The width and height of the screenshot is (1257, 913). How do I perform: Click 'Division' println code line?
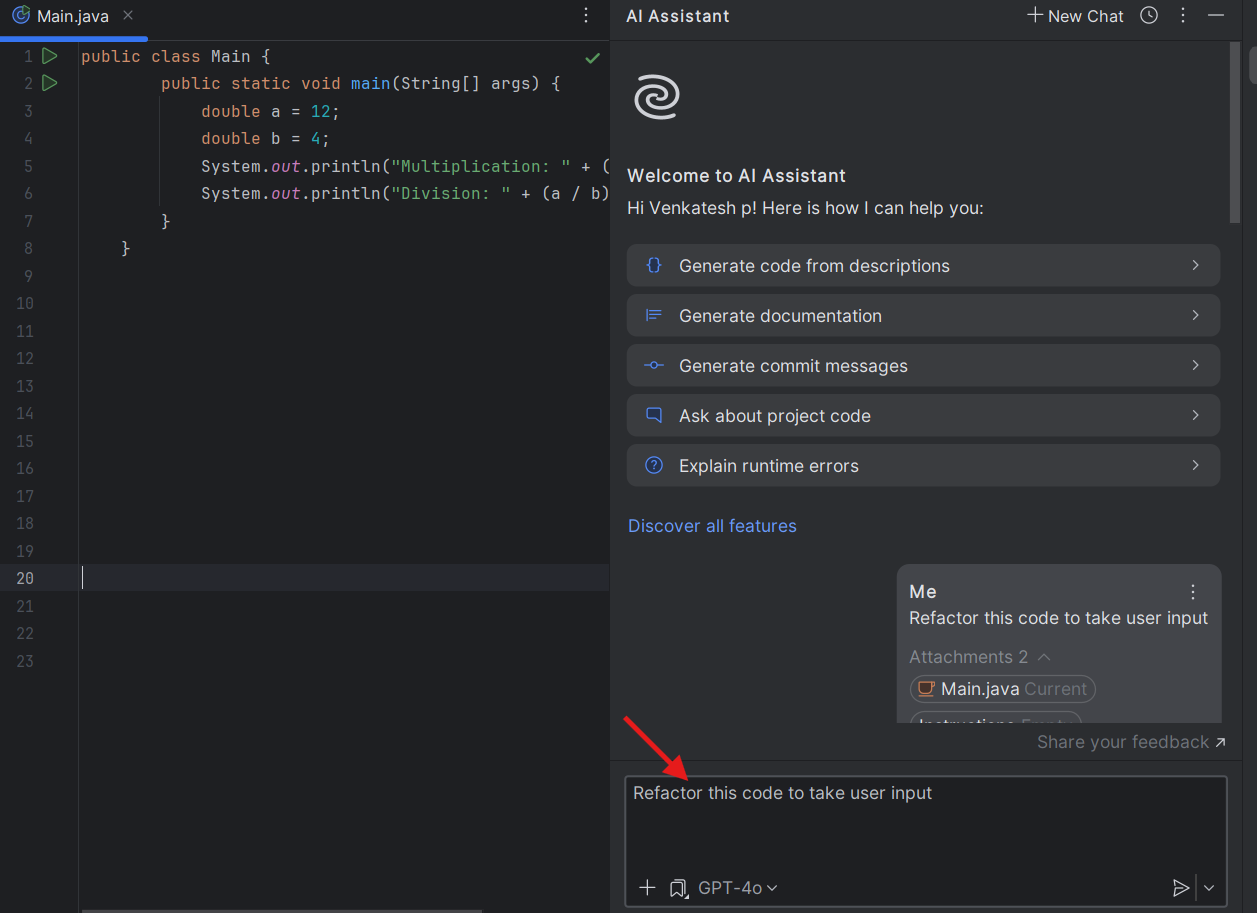405,193
